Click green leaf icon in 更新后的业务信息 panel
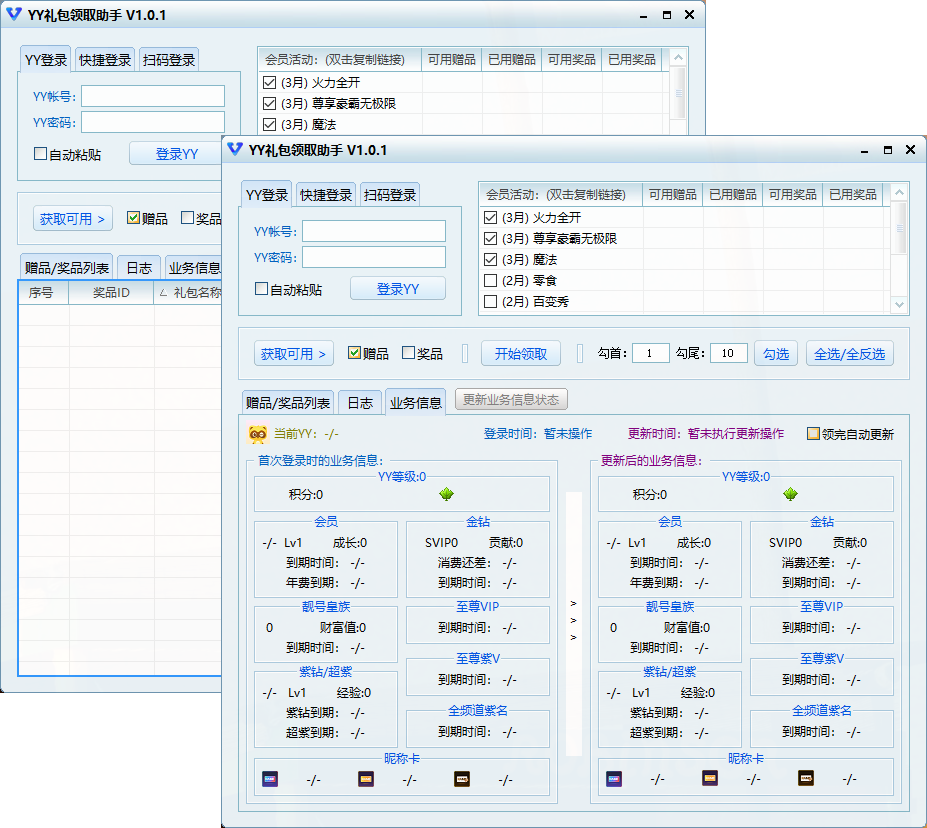The height and width of the screenshot is (828, 927). (x=790, y=494)
